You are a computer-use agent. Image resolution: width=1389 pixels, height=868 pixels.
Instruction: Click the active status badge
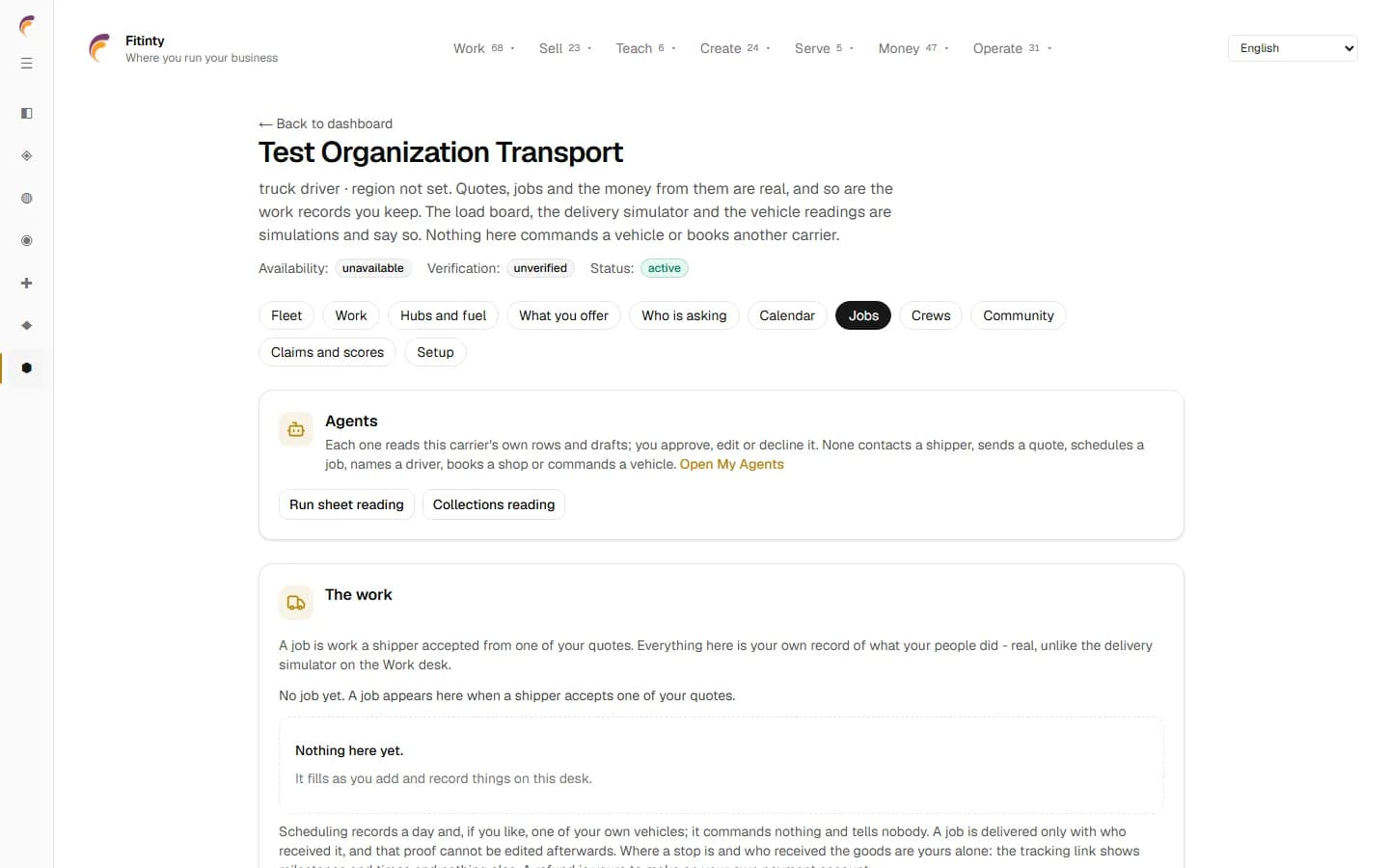point(664,268)
